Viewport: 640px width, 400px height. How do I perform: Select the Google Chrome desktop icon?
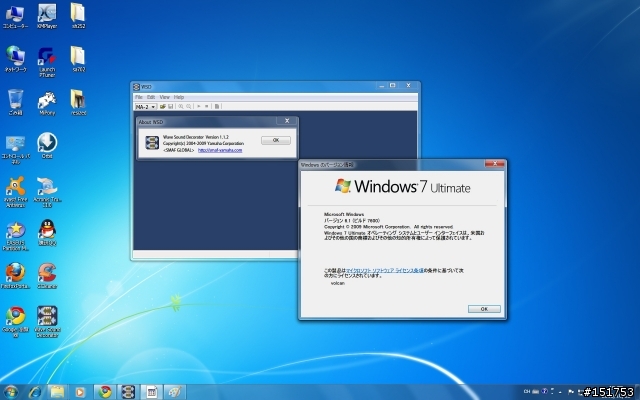(16, 322)
